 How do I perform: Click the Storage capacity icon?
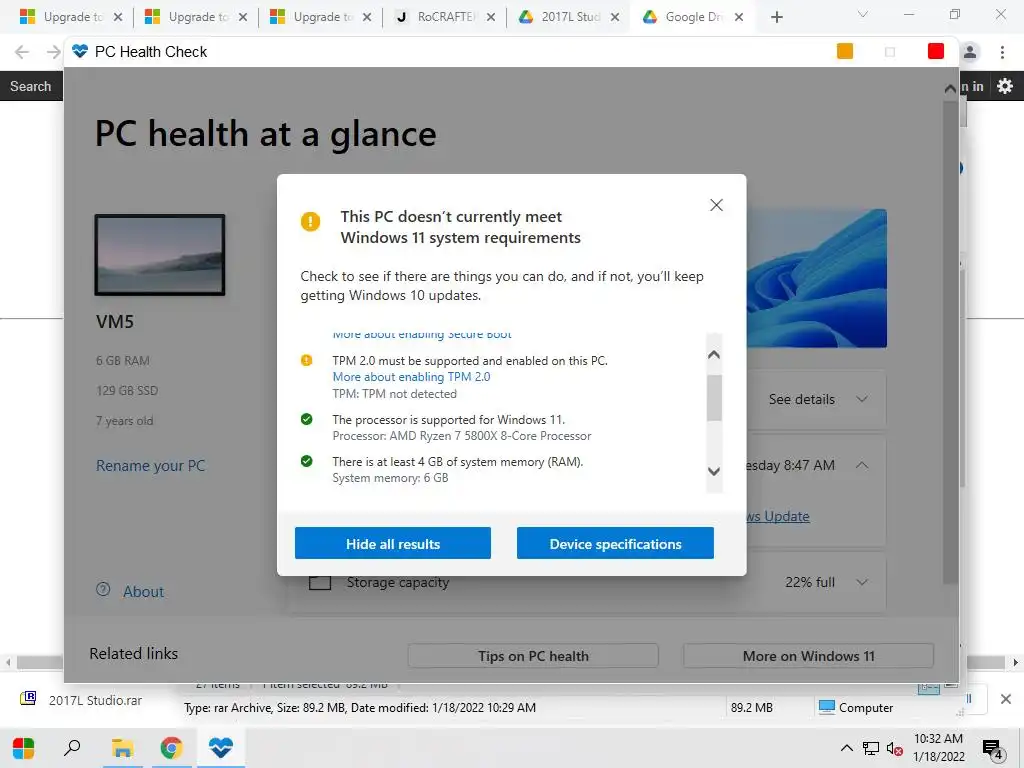[x=320, y=583]
